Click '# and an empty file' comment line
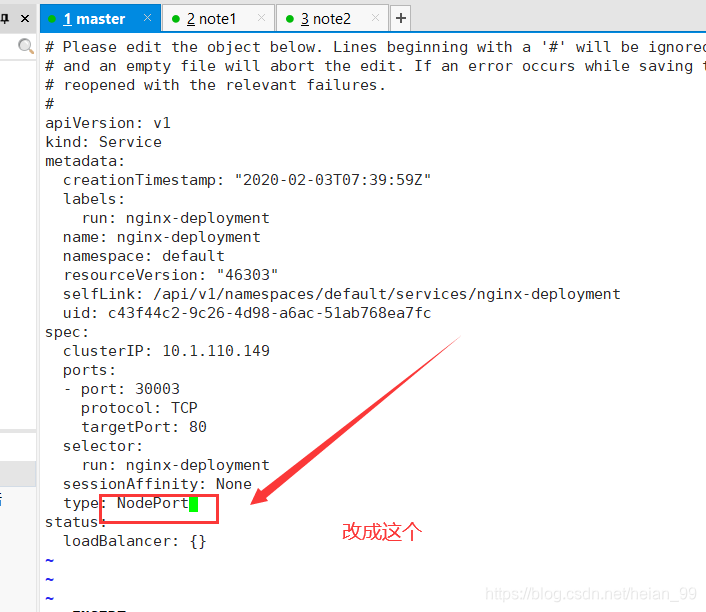The image size is (706, 612). pos(376,66)
